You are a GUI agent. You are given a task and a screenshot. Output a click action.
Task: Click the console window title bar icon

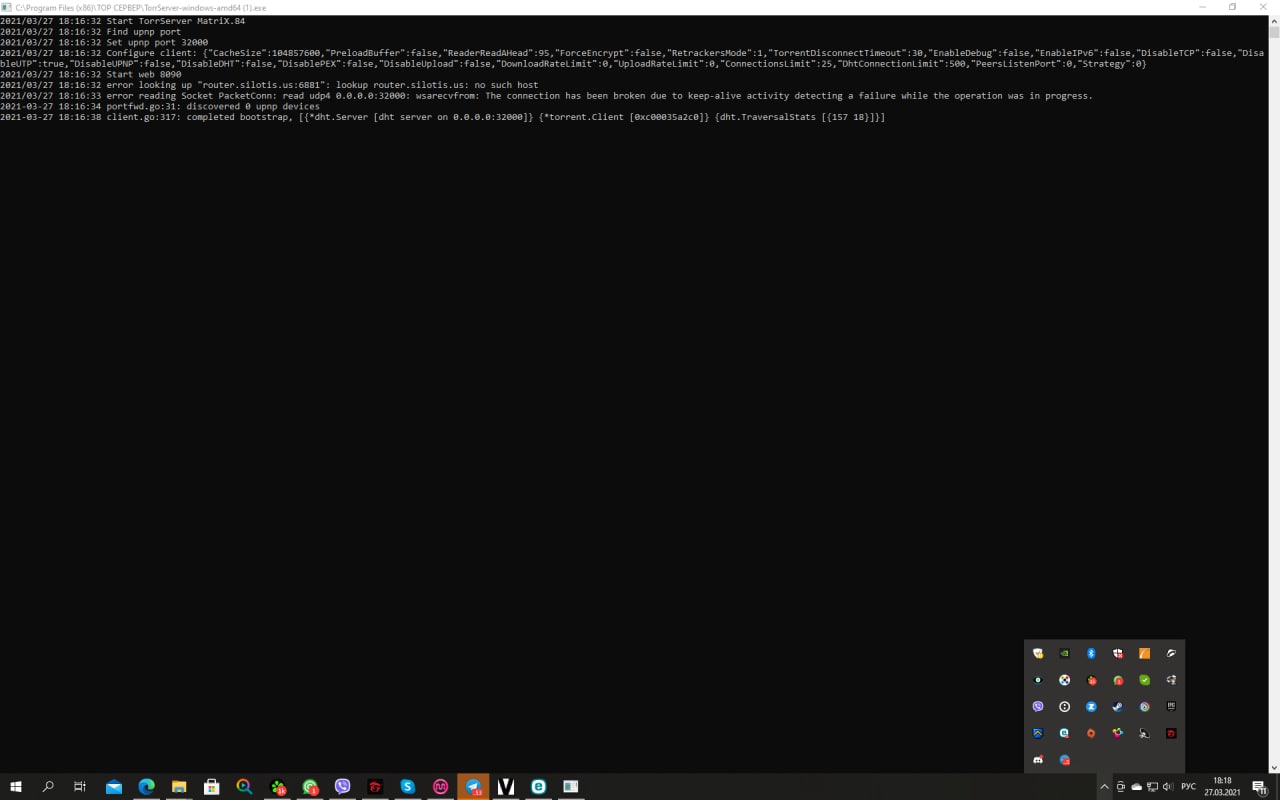(7, 7)
